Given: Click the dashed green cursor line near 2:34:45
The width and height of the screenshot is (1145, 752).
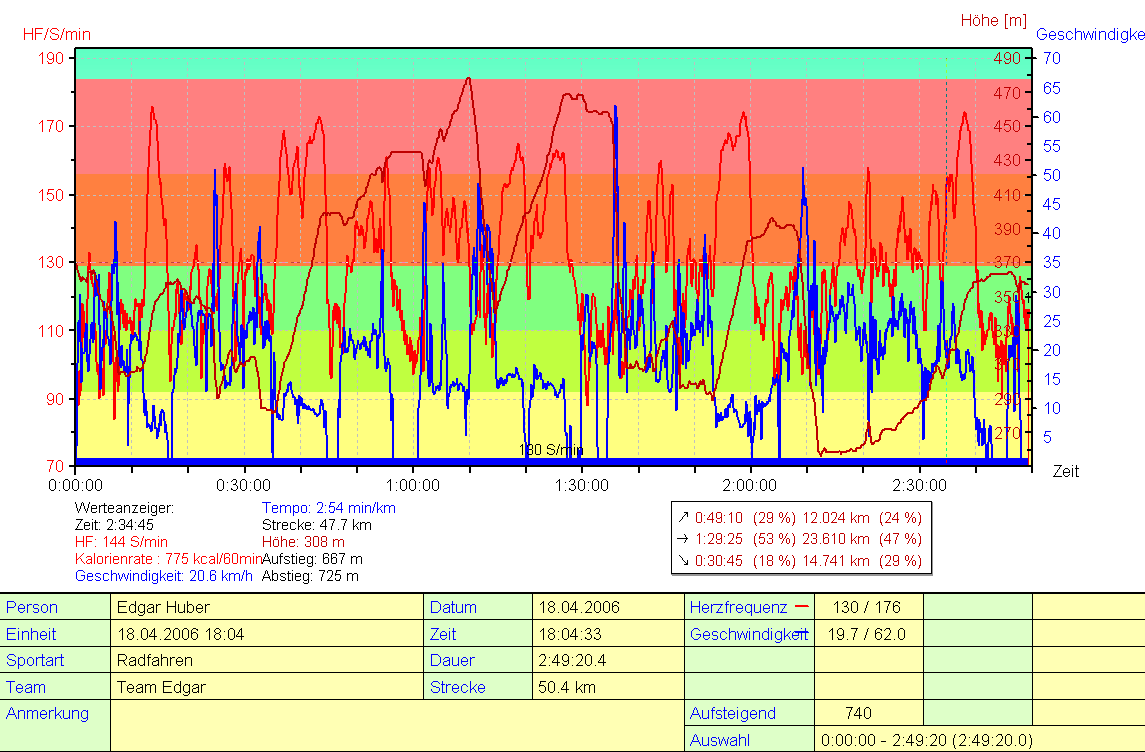Looking at the screenshot, I should 946,250.
